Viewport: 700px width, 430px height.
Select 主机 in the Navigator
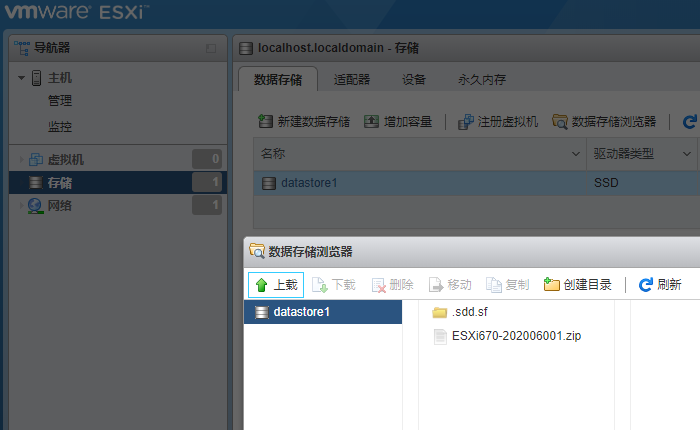[x=60, y=78]
